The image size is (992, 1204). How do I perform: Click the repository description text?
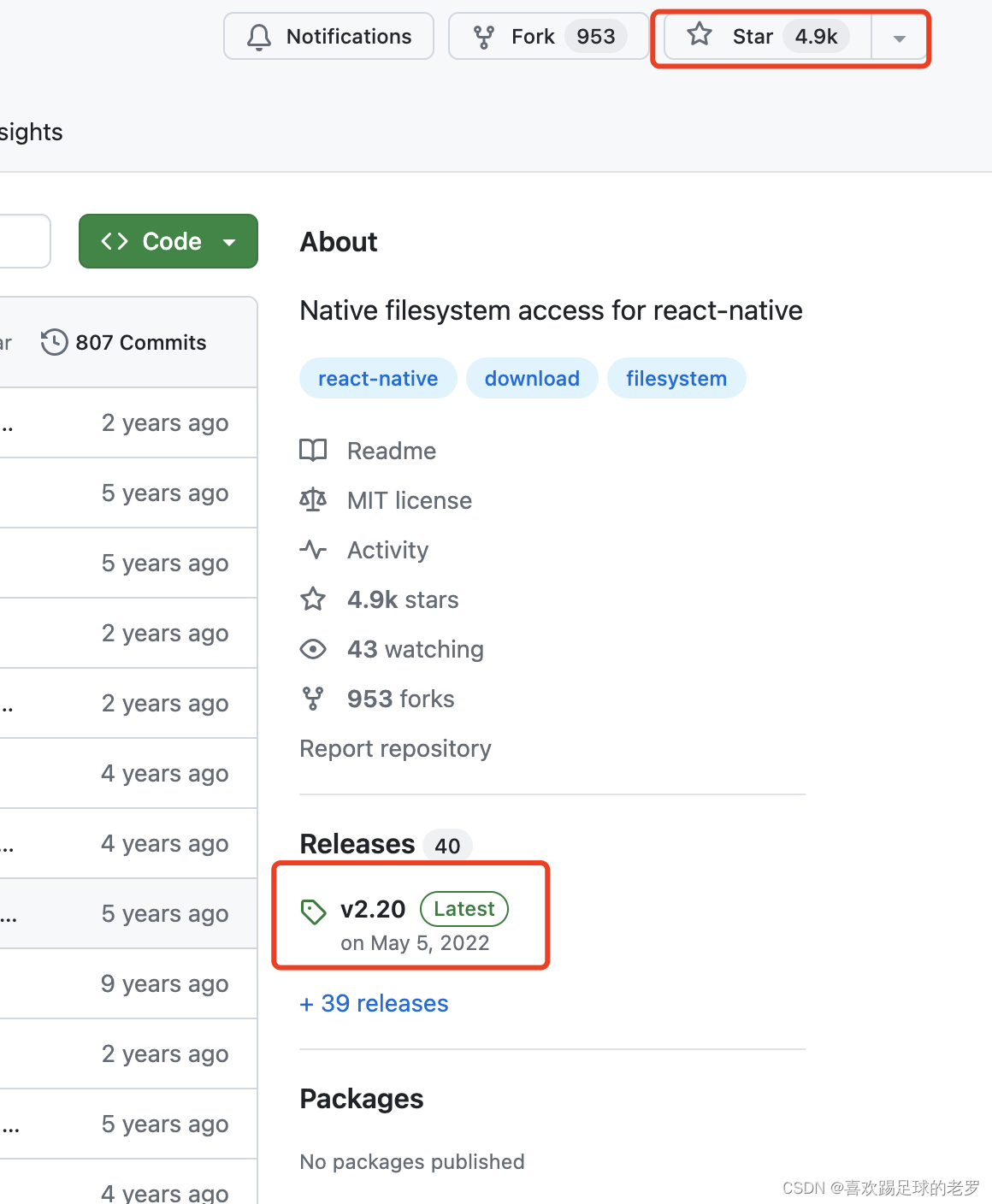click(552, 310)
